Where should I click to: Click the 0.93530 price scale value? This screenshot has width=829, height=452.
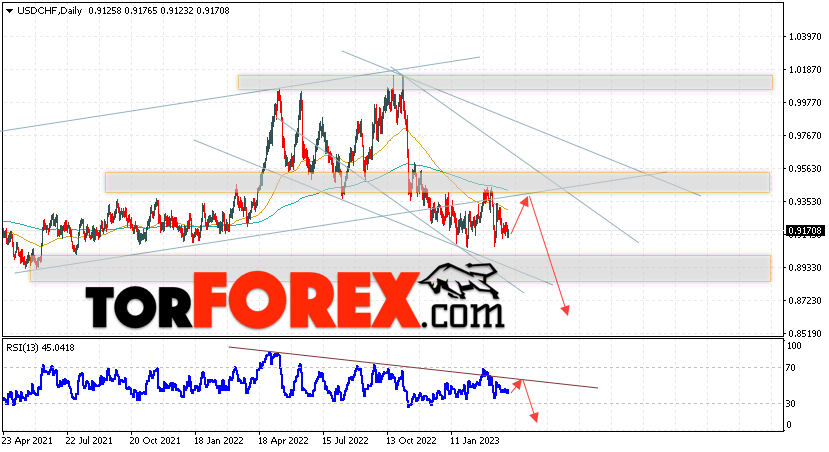click(x=805, y=201)
